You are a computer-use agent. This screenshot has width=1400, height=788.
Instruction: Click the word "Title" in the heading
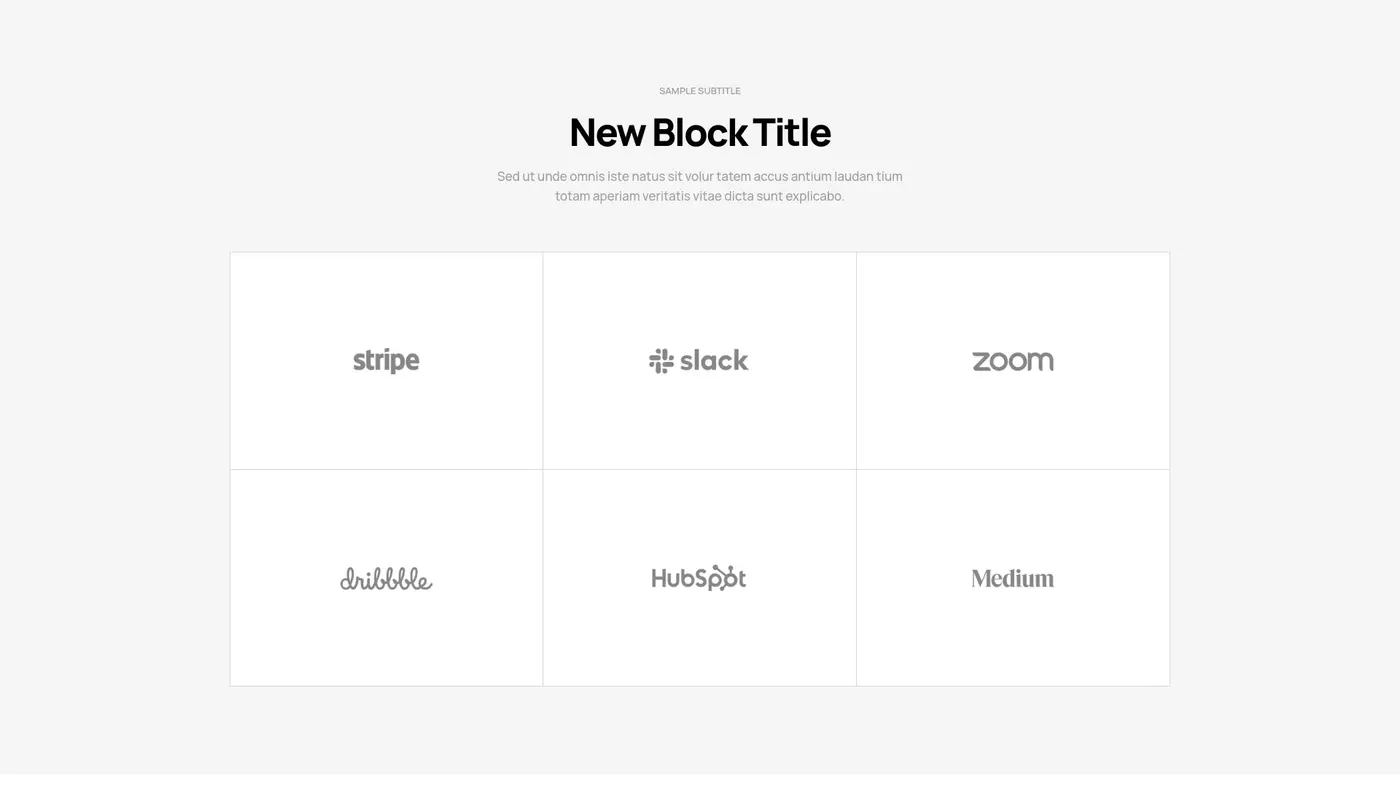[791, 132]
